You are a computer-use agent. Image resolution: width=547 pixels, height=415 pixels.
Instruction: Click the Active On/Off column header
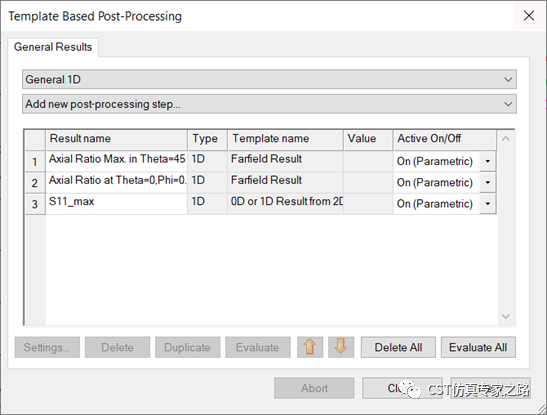click(x=444, y=140)
